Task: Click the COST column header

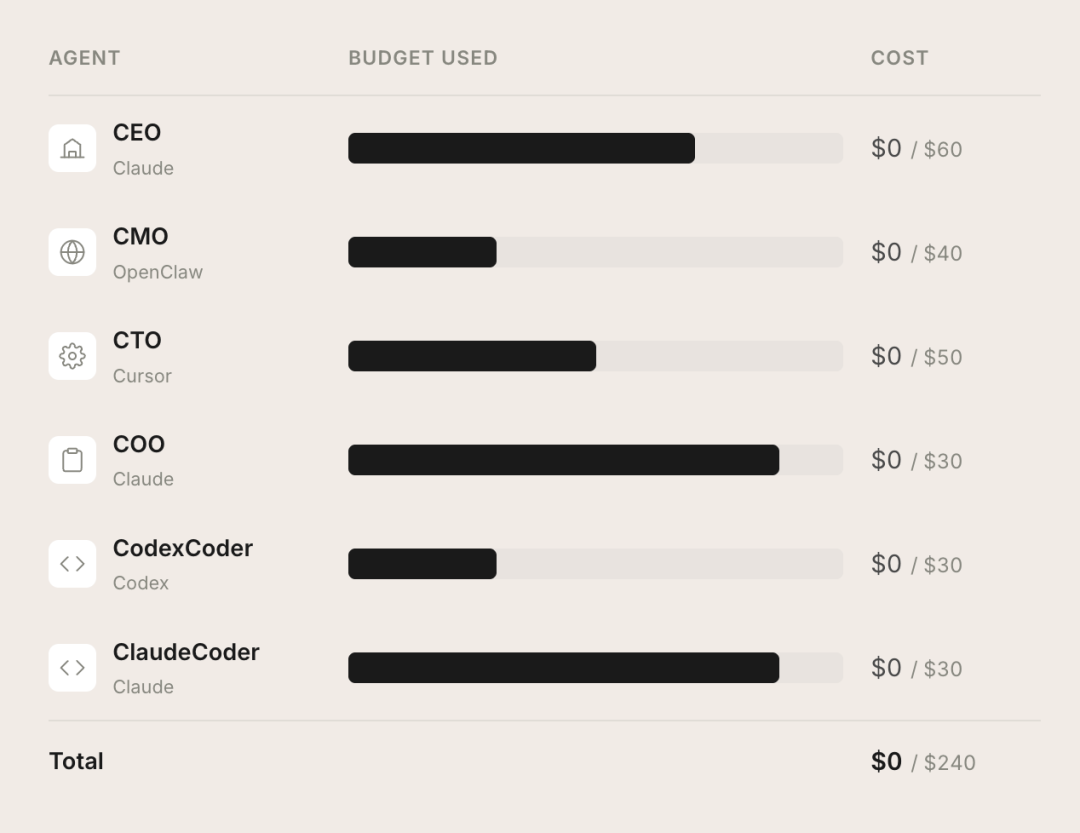Action: 899,58
